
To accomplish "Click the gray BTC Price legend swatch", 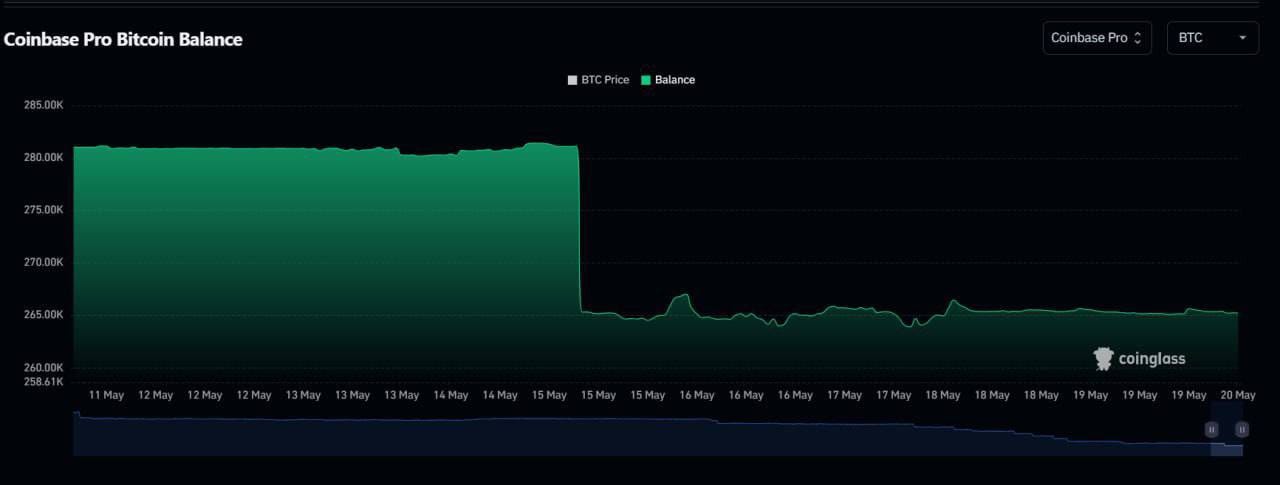I will (573, 80).
